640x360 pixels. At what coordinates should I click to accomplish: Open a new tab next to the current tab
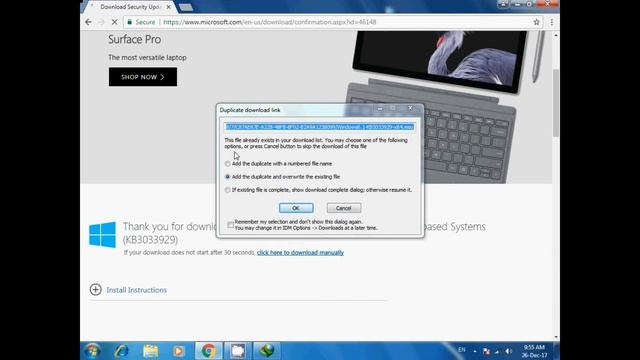coord(186,7)
